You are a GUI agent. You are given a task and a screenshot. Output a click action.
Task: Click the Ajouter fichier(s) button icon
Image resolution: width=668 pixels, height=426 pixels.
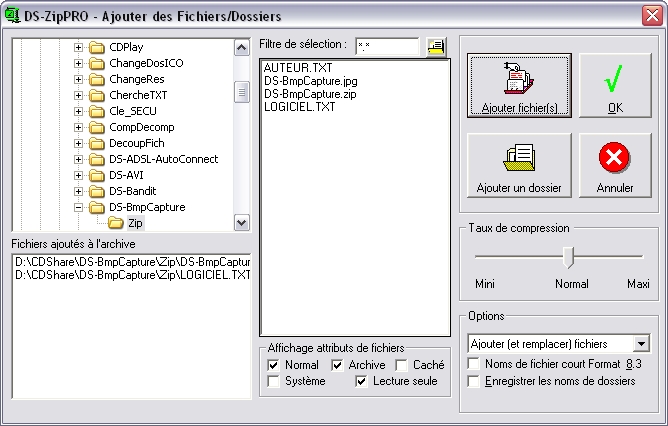pyautogui.click(x=519, y=79)
